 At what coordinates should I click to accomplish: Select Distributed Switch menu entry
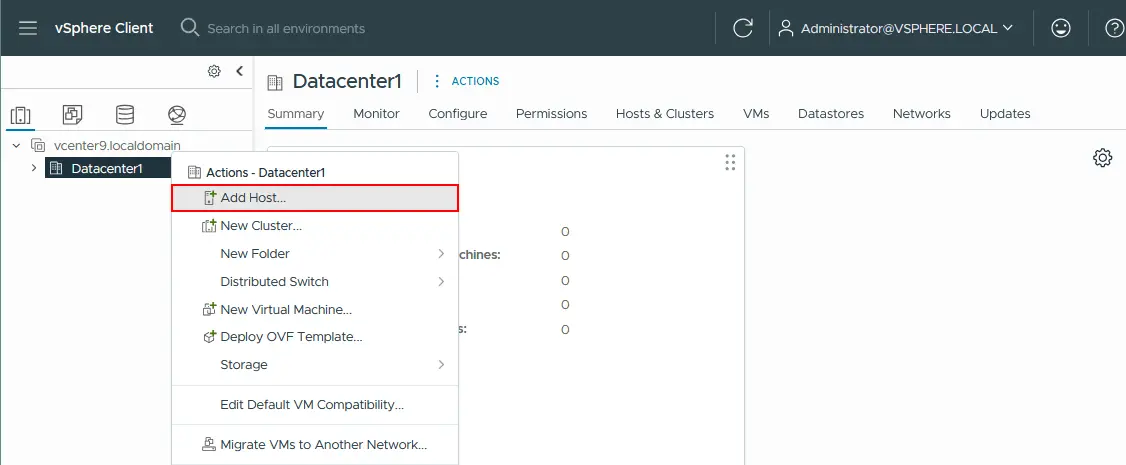(315, 281)
